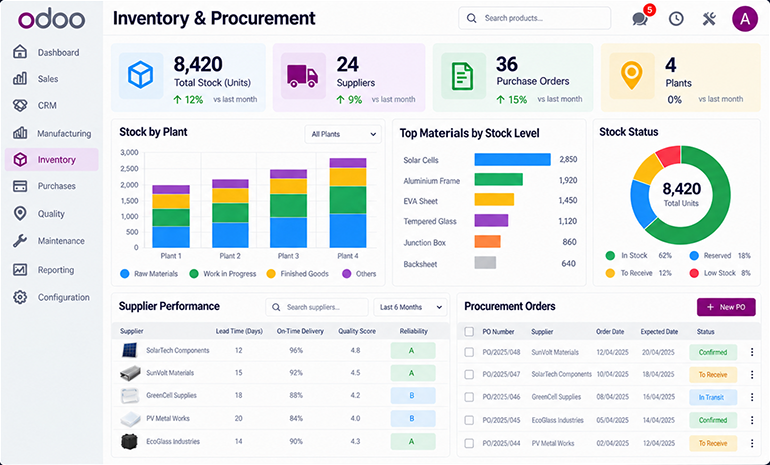Open the Quality menu item

click(x=52, y=214)
